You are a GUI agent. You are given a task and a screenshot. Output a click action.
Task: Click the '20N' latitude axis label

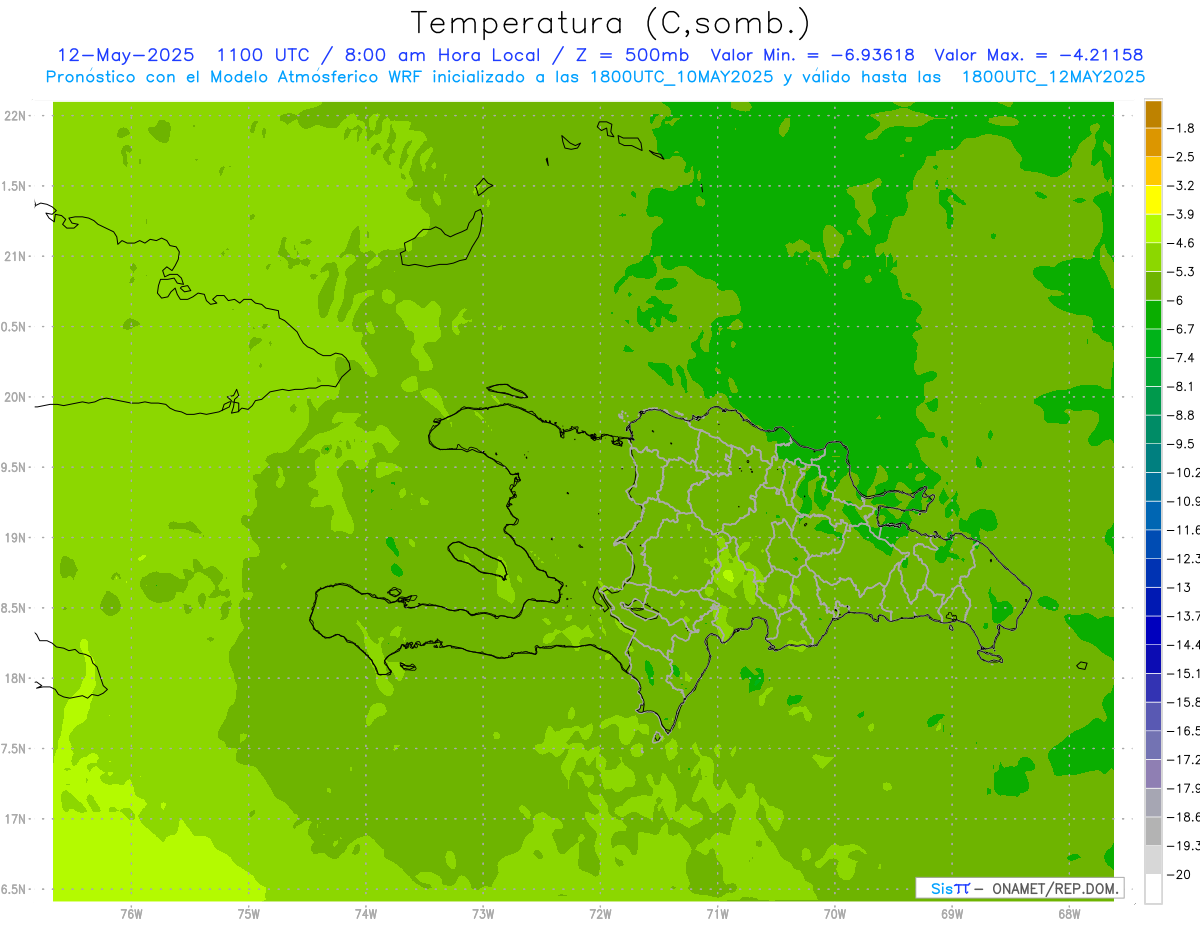tap(16, 397)
